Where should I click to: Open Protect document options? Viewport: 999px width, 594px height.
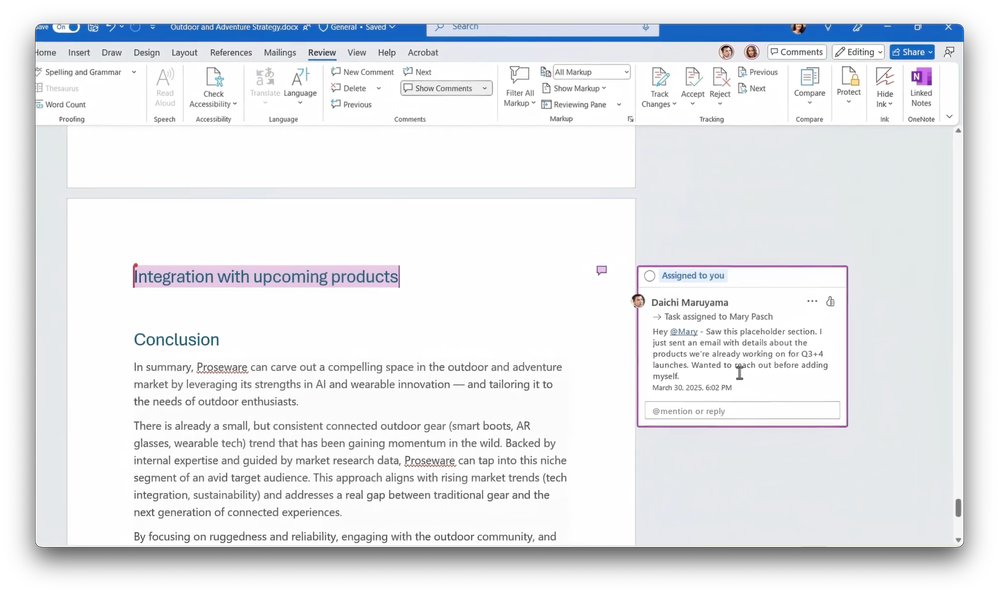tap(849, 85)
